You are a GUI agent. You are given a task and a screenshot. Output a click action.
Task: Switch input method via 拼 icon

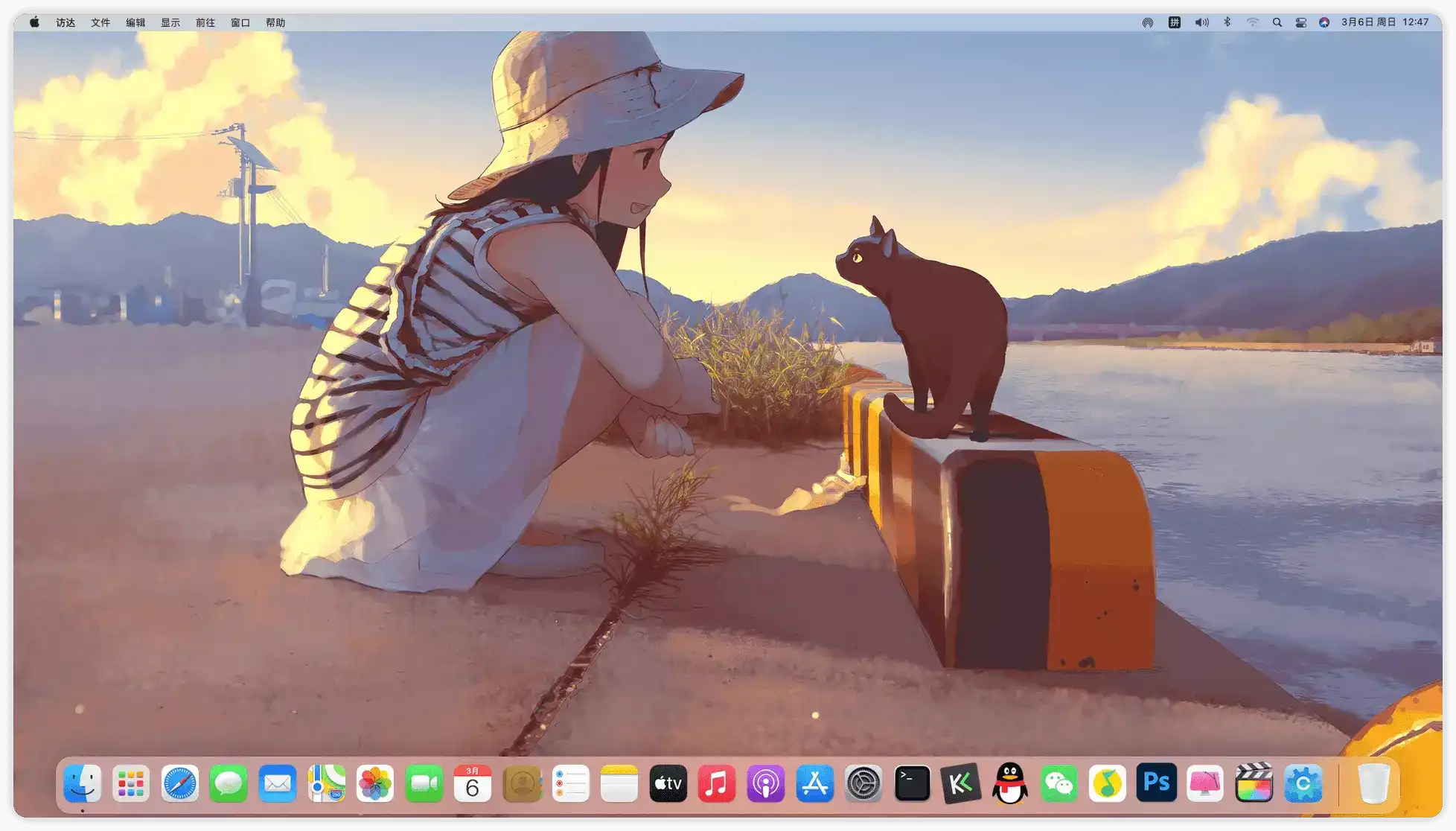point(1175,22)
